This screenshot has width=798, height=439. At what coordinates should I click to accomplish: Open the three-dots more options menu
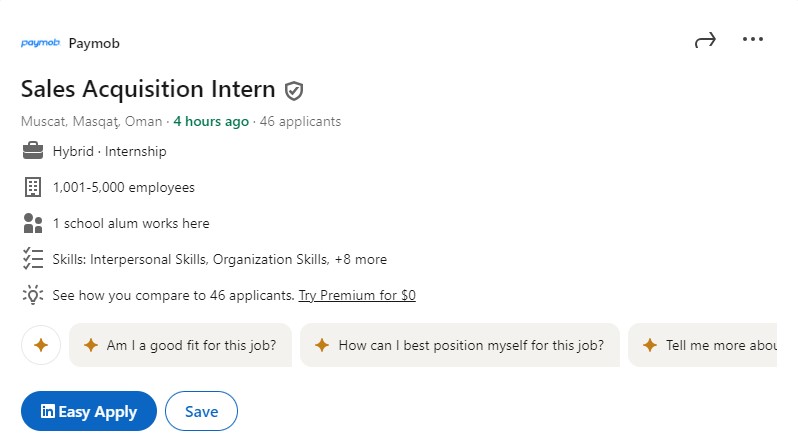tap(753, 39)
